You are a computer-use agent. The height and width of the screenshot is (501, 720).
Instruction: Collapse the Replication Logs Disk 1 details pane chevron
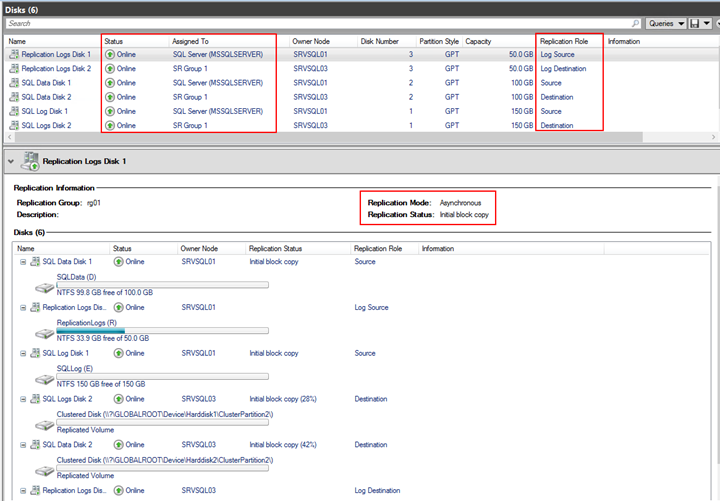[11, 162]
